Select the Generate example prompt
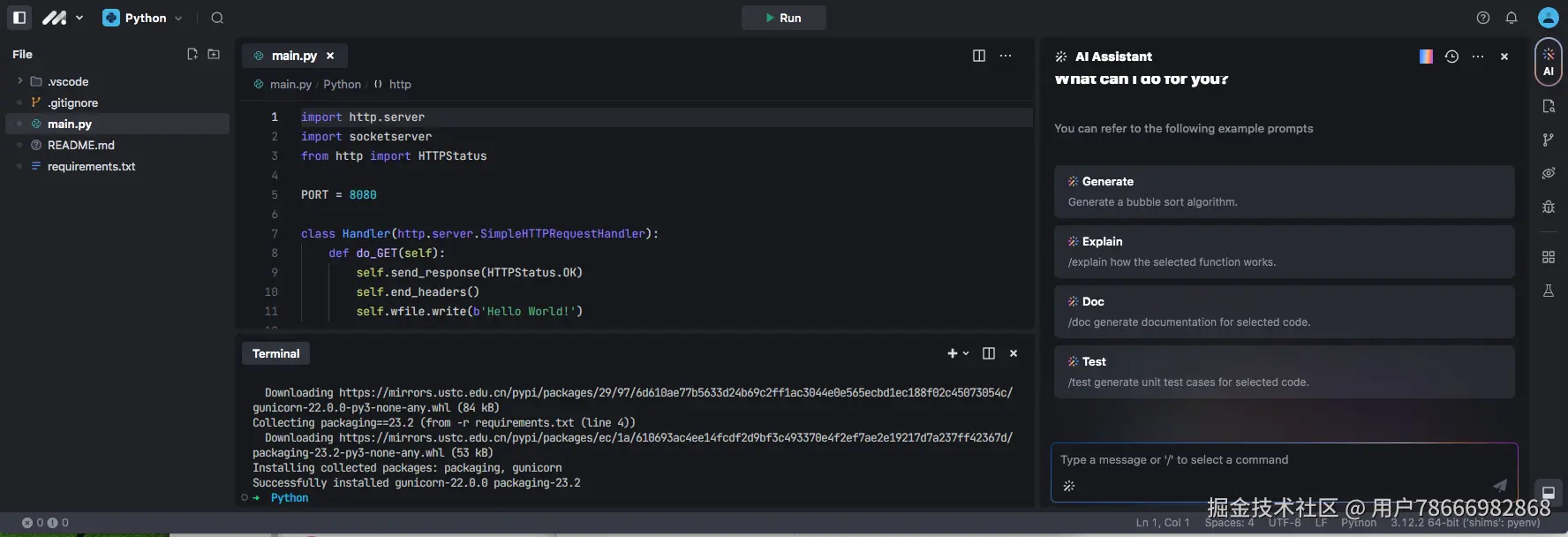Viewport: 1568px width, 537px height. pyautogui.click(x=1284, y=192)
